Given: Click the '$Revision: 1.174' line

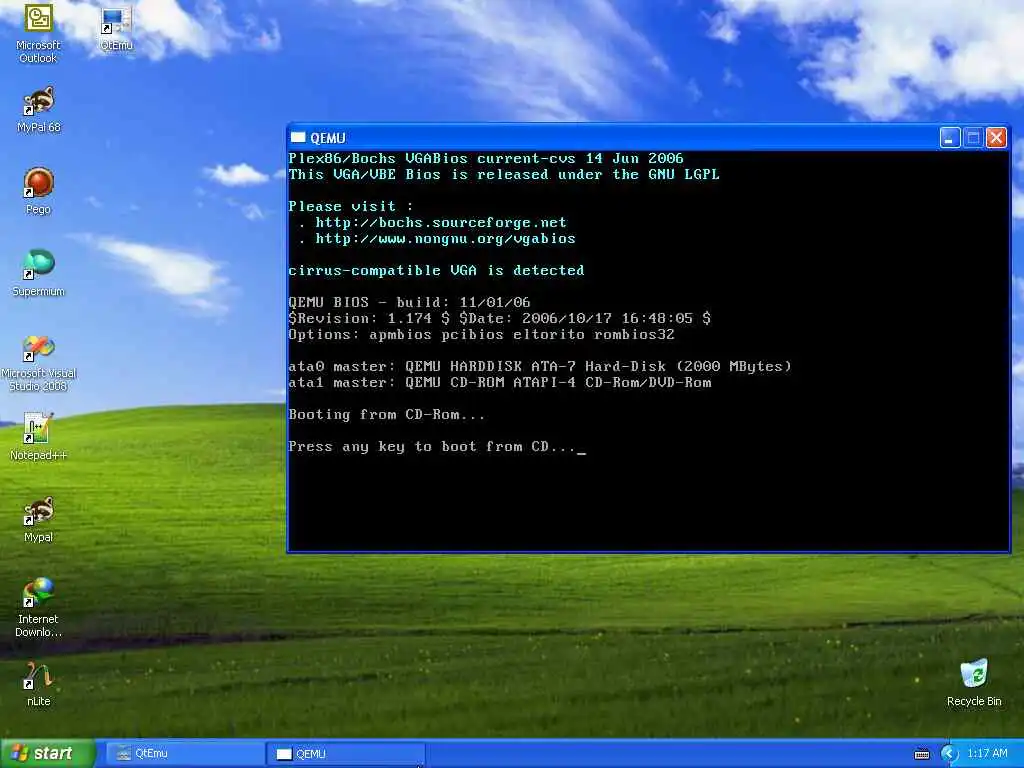Looking at the screenshot, I should click(500, 319).
